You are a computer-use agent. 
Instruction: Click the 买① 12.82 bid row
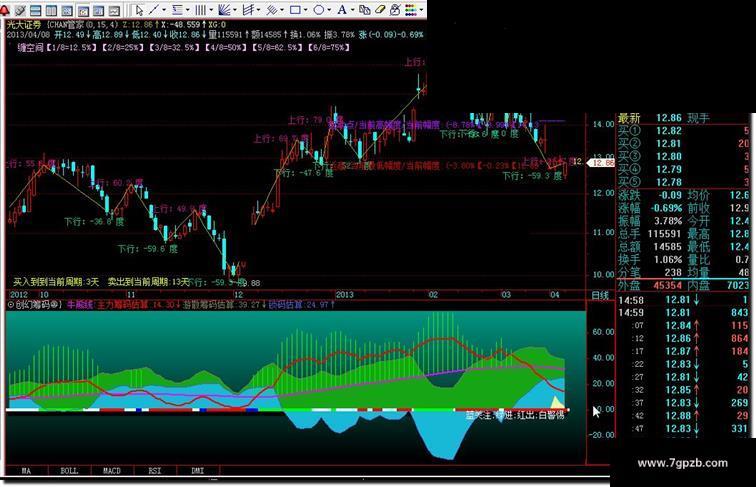683,131
